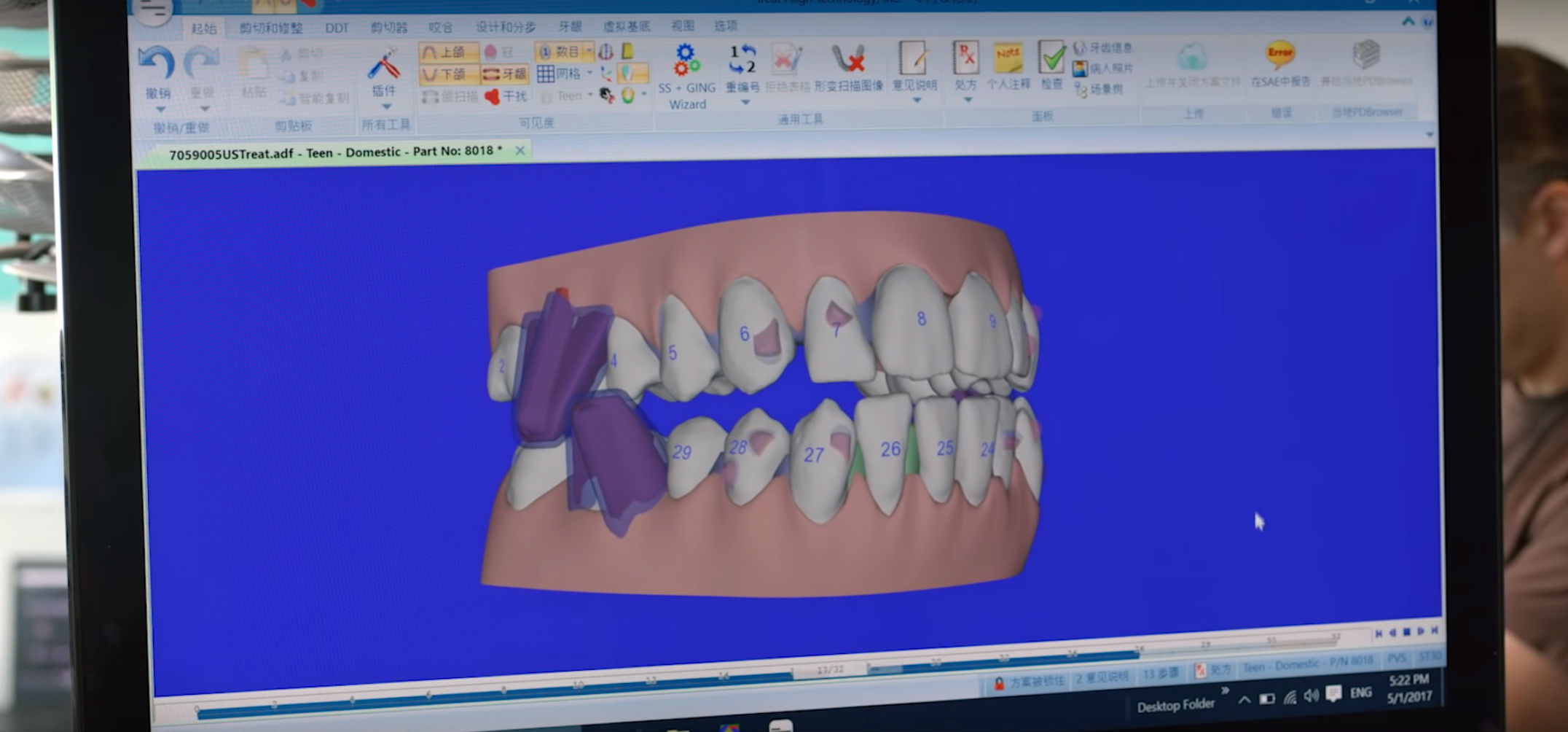Click the black-and-red figure icon in visibility group

(x=606, y=95)
